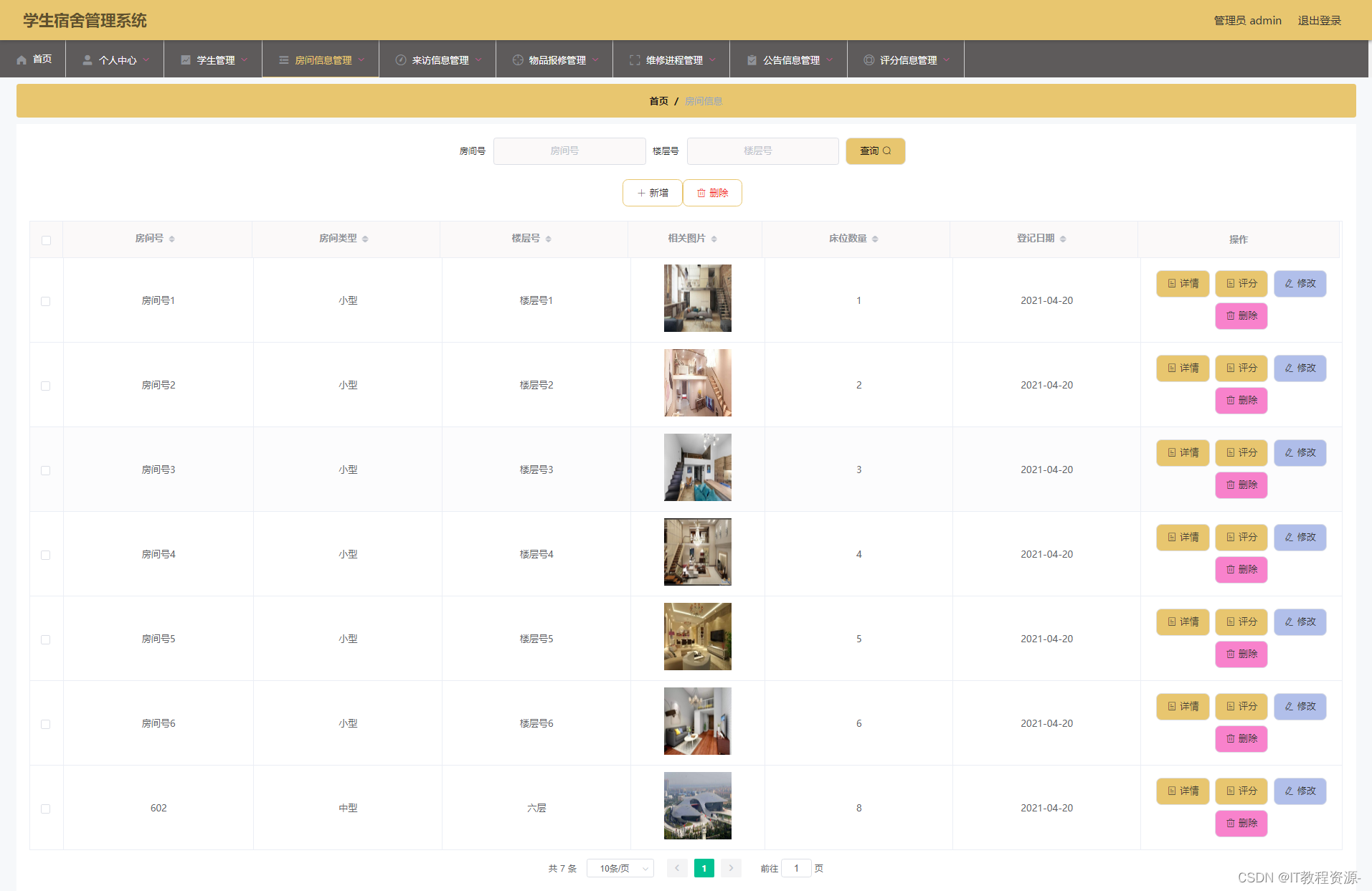The height and width of the screenshot is (891, 1372).
Task: Open the room photo thumbnail for 房间号4
Action: click(697, 552)
